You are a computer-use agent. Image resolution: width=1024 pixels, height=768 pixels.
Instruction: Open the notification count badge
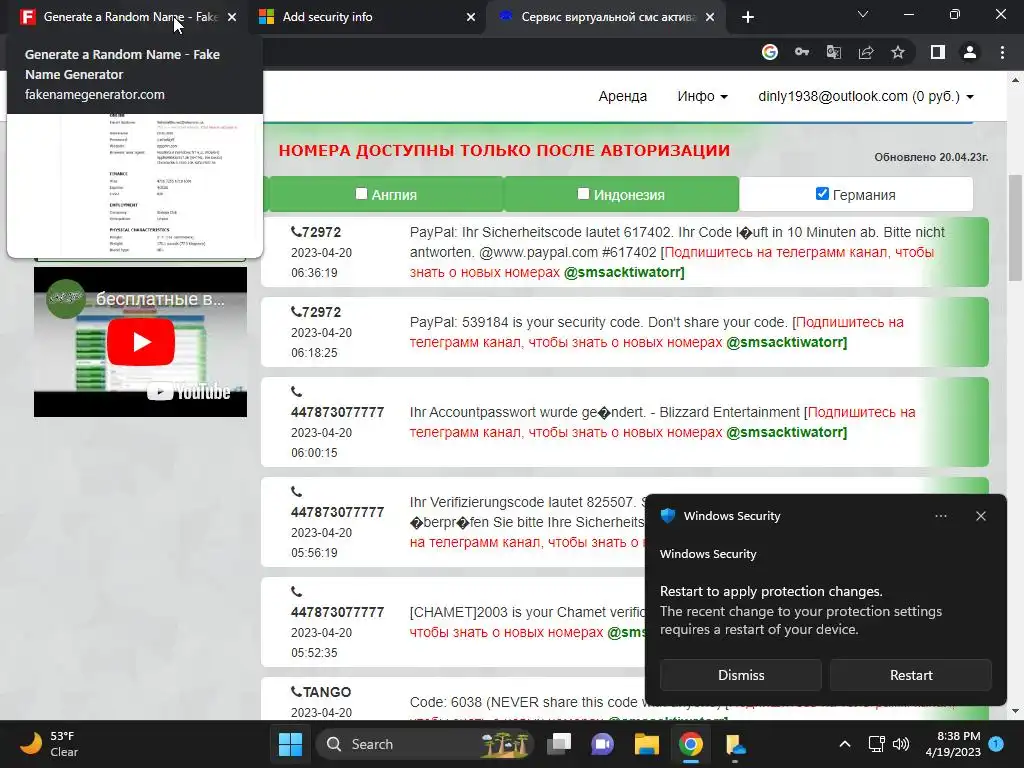pyautogui.click(x=996, y=743)
